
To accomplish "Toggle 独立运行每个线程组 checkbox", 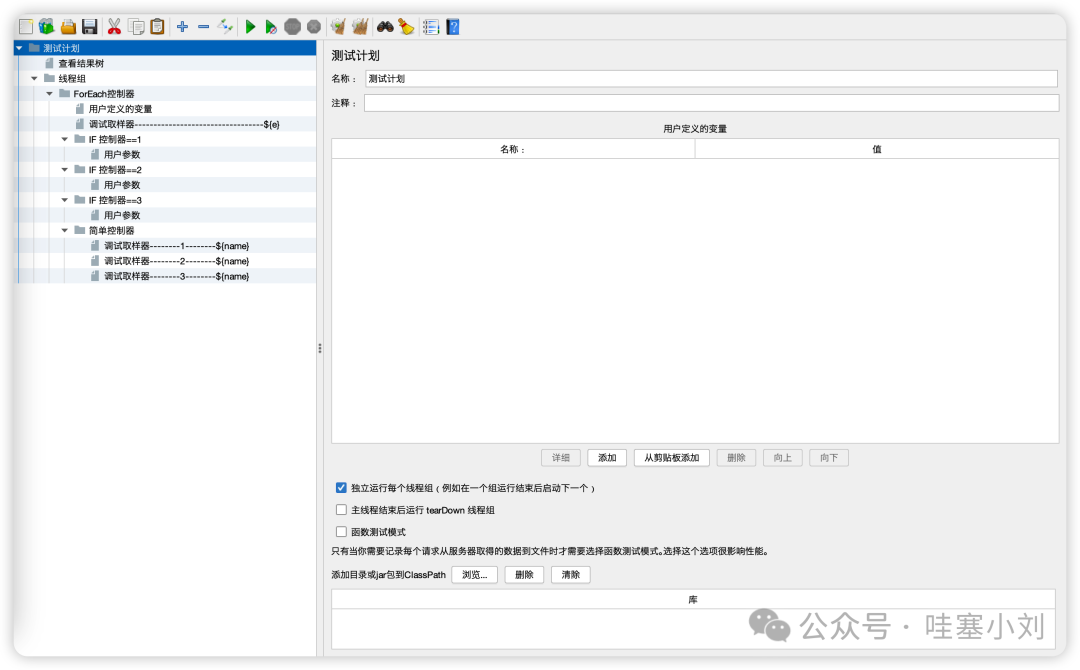I will pyautogui.click(x=341, y=488).
